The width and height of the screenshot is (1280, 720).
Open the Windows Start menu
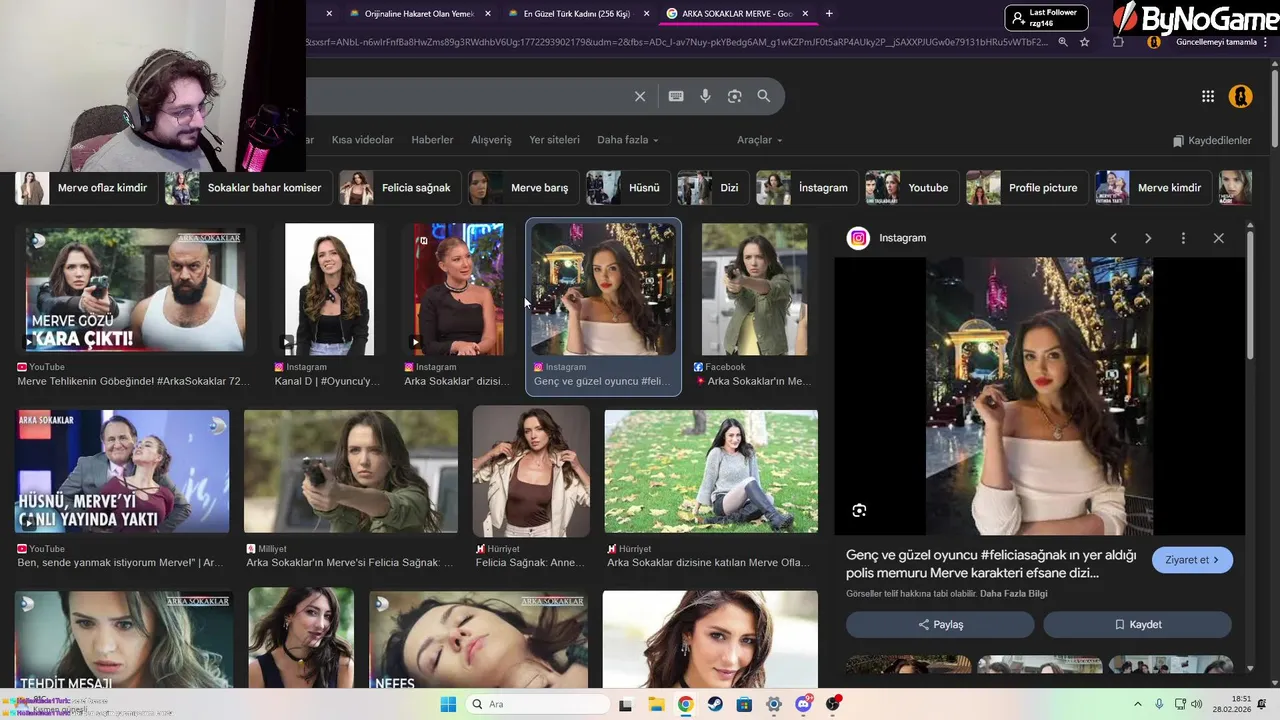tap(448, 704)
